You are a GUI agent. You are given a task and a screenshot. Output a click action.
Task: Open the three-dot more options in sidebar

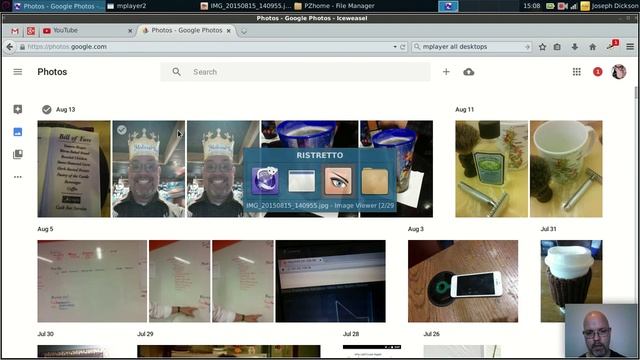18,177
